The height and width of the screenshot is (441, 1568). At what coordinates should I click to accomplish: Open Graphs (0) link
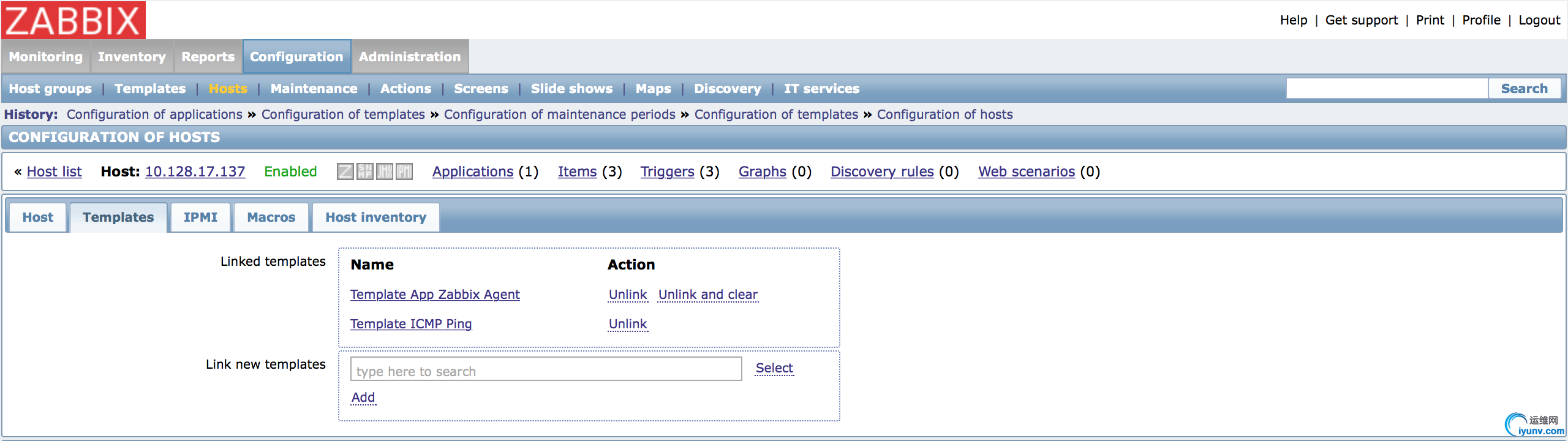762,171
